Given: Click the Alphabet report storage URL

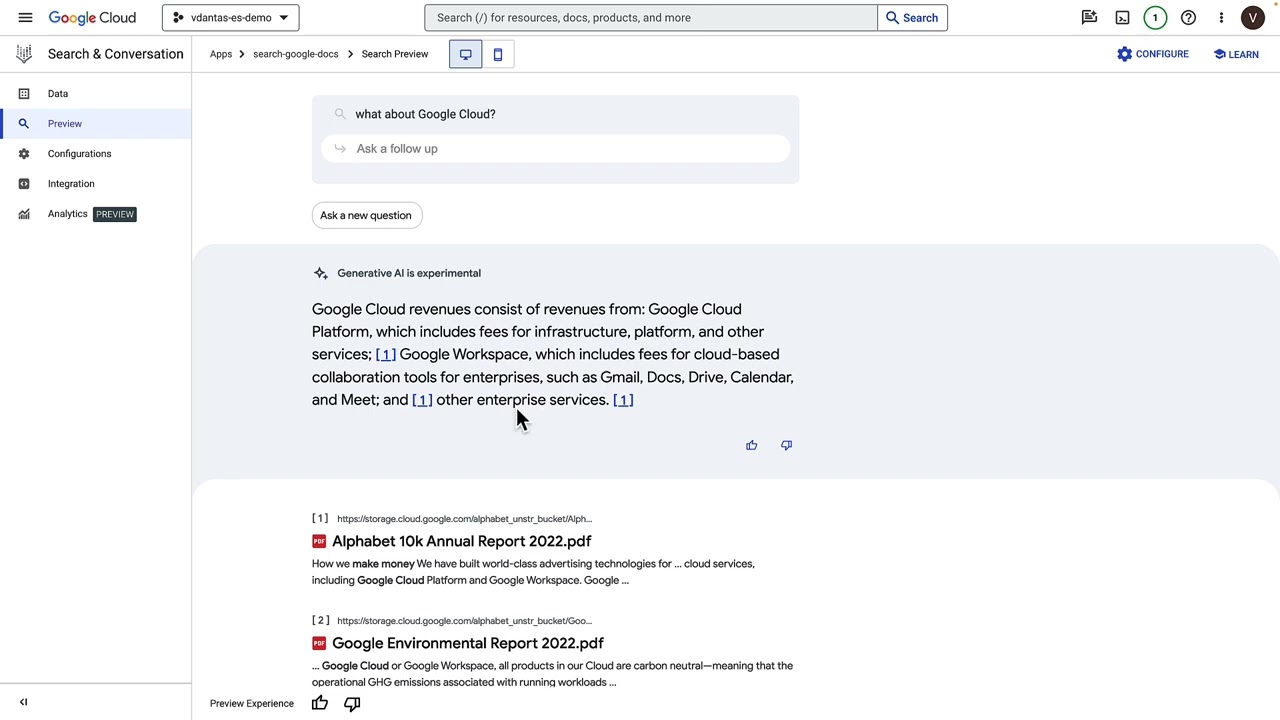Looking at the screenshot, I should 464,519.
